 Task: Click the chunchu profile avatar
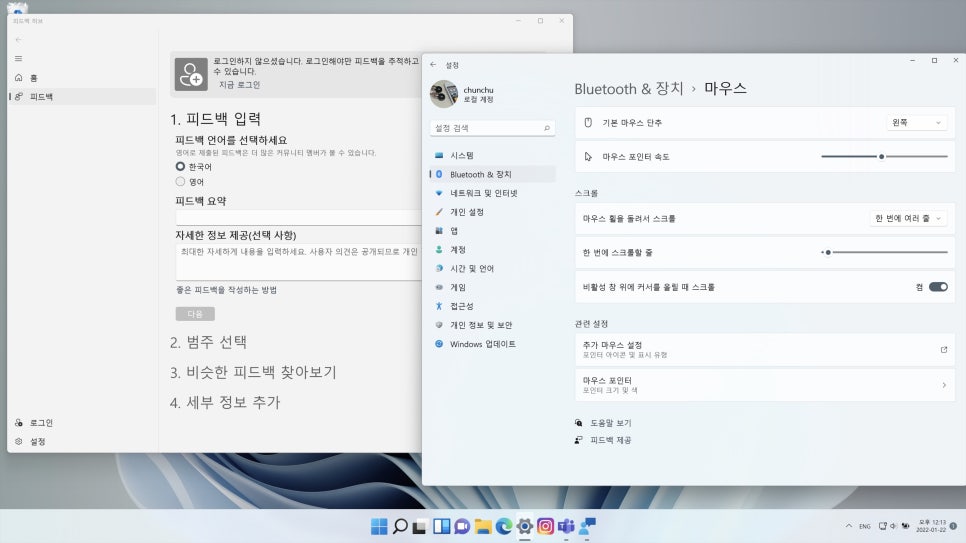tap(444, 94)
